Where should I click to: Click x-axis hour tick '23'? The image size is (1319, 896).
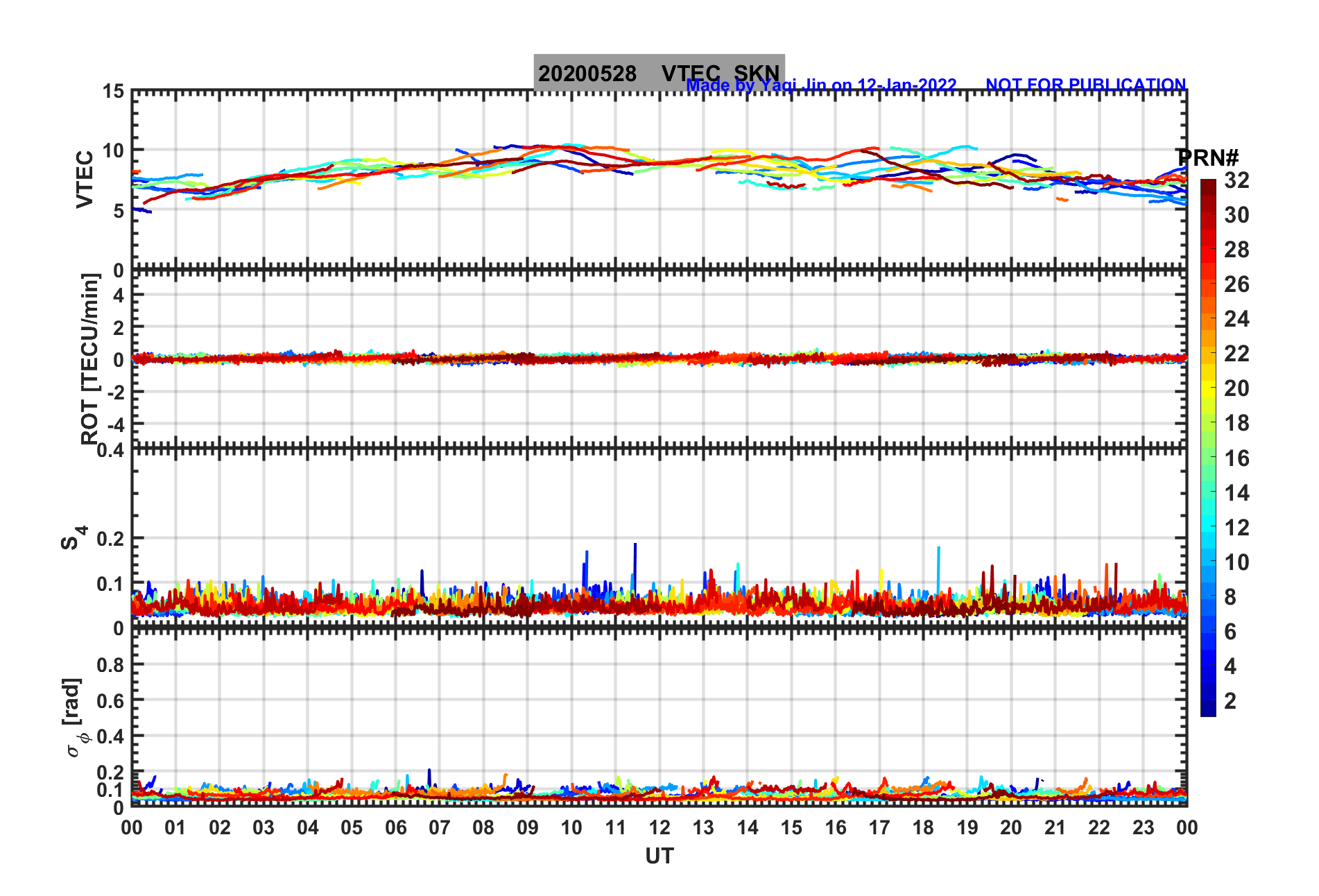1143,827
